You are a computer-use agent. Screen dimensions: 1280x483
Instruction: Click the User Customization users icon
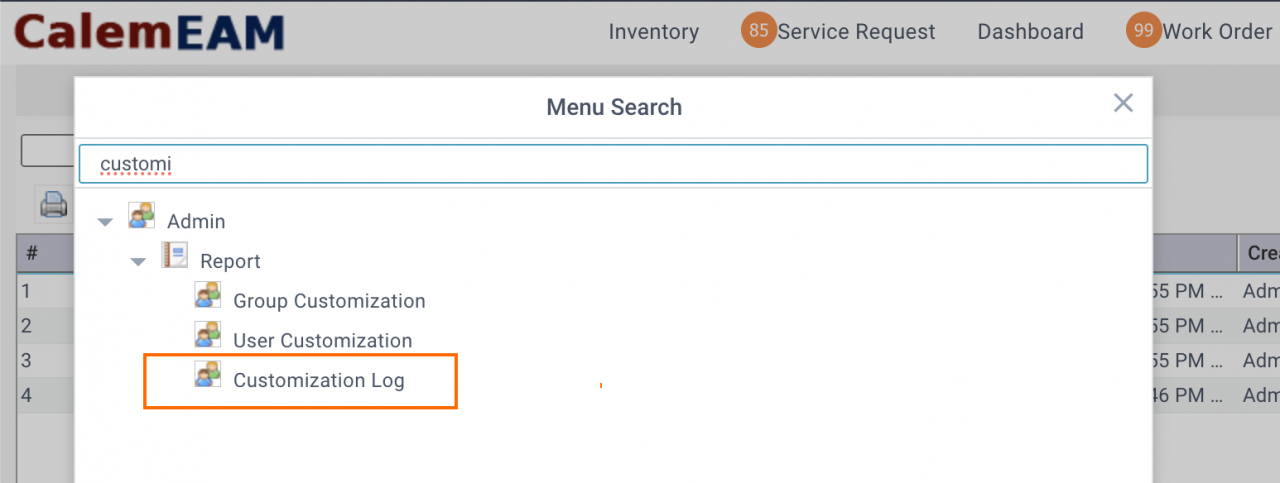(207, 336)
